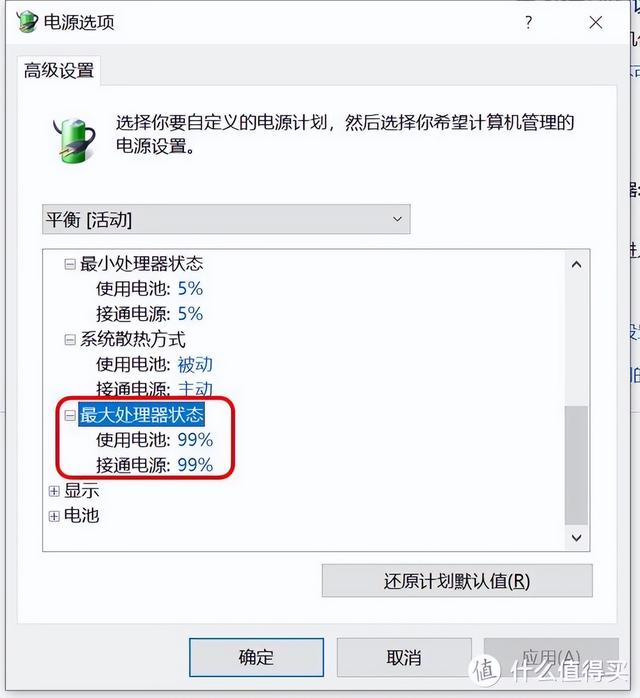The height and width of the screenshot is (698, 640).
Task: Click the scrollbar up arrow
Action: 576,265
